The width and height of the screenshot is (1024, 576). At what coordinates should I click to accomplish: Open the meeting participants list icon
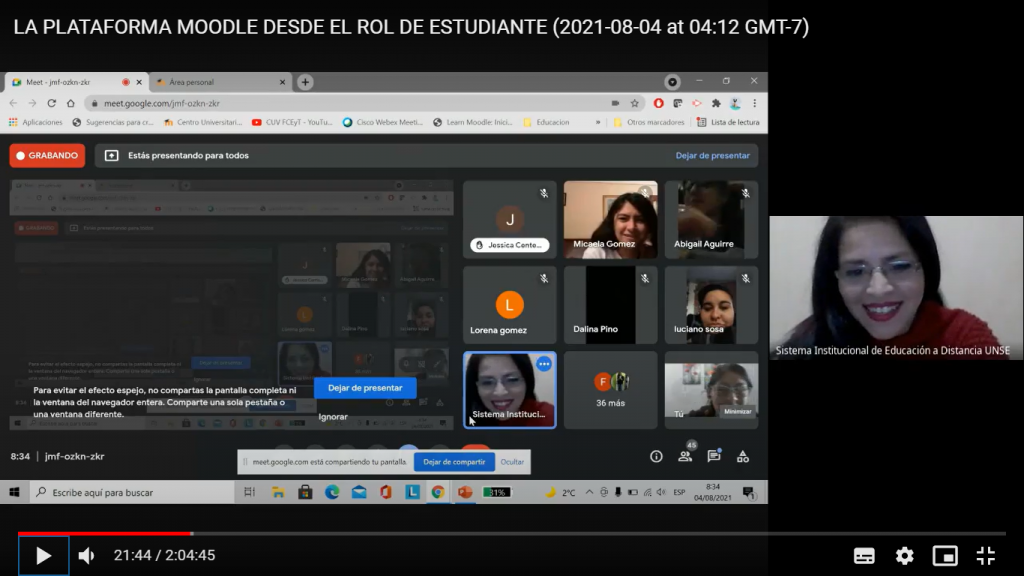(x=685, y=456)
